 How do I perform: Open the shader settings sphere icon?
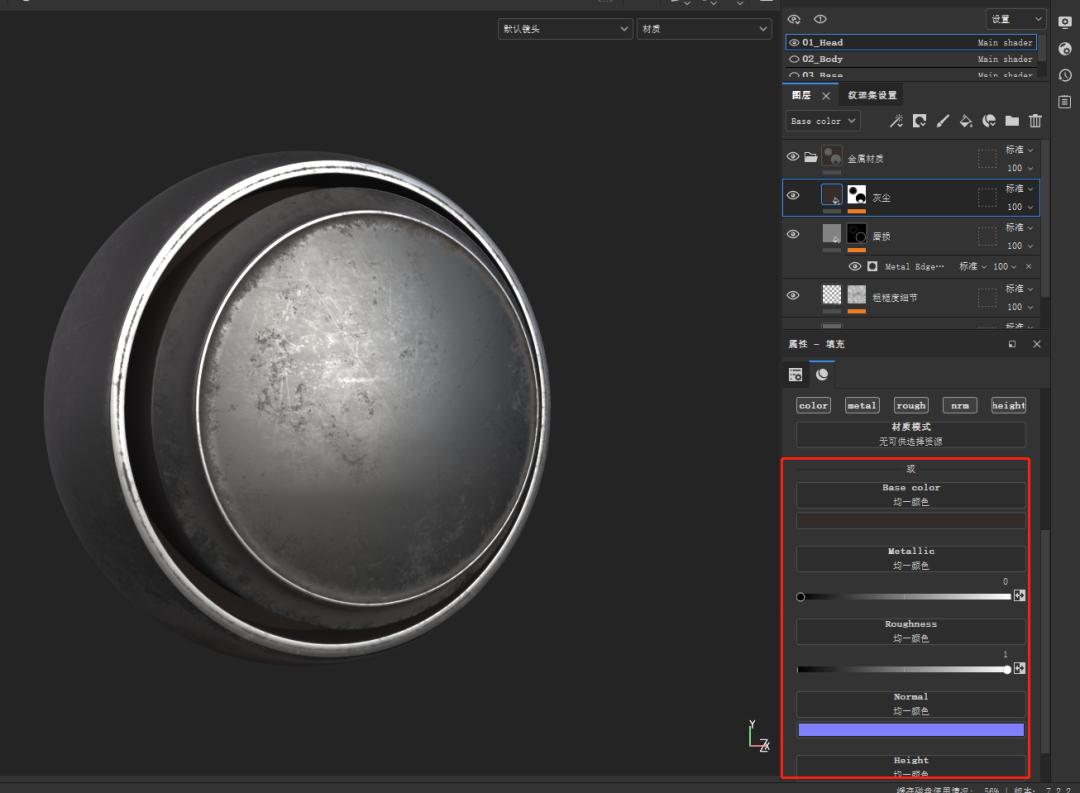click(x=1065, y=49)
